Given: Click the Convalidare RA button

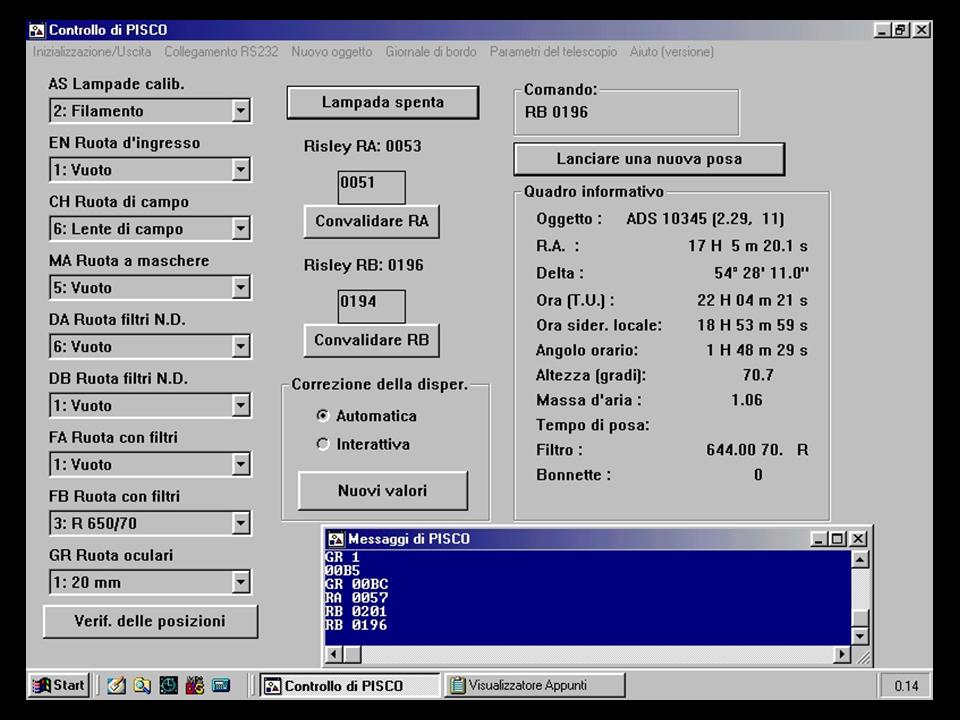Looking at the screenshot, I should point(371,221).
